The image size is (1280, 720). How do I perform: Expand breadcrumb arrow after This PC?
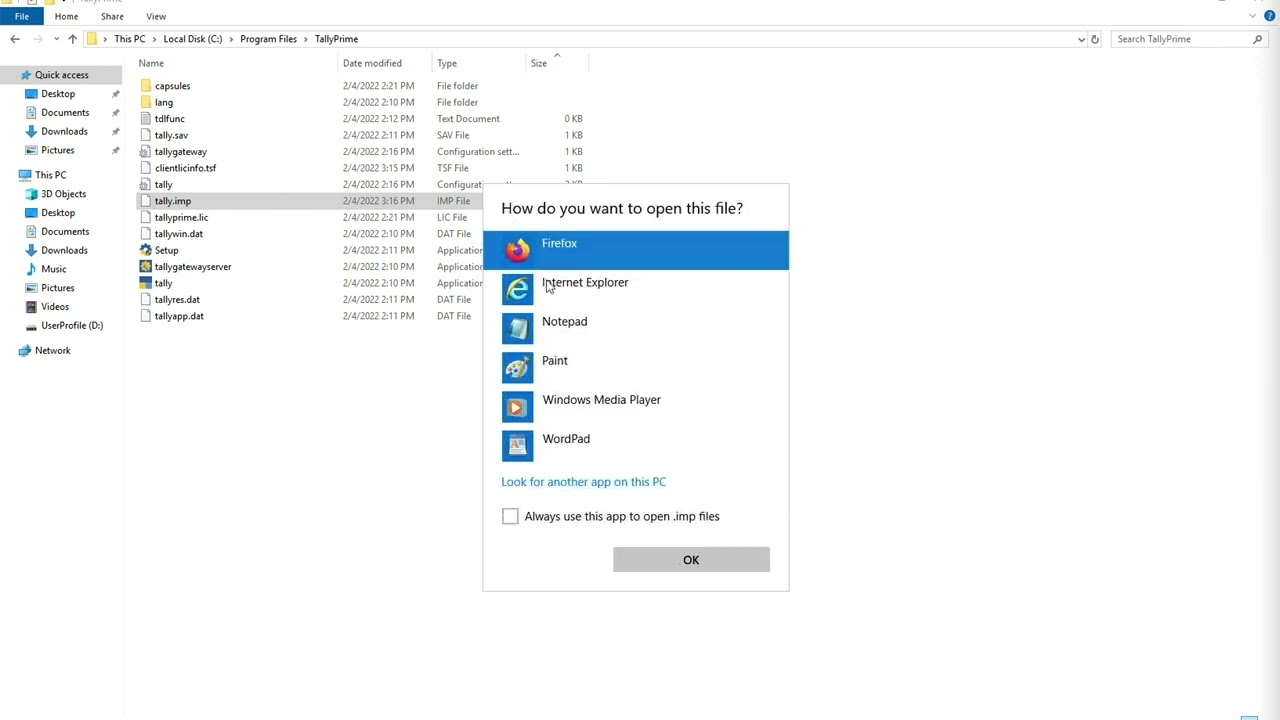coord(154,39)
